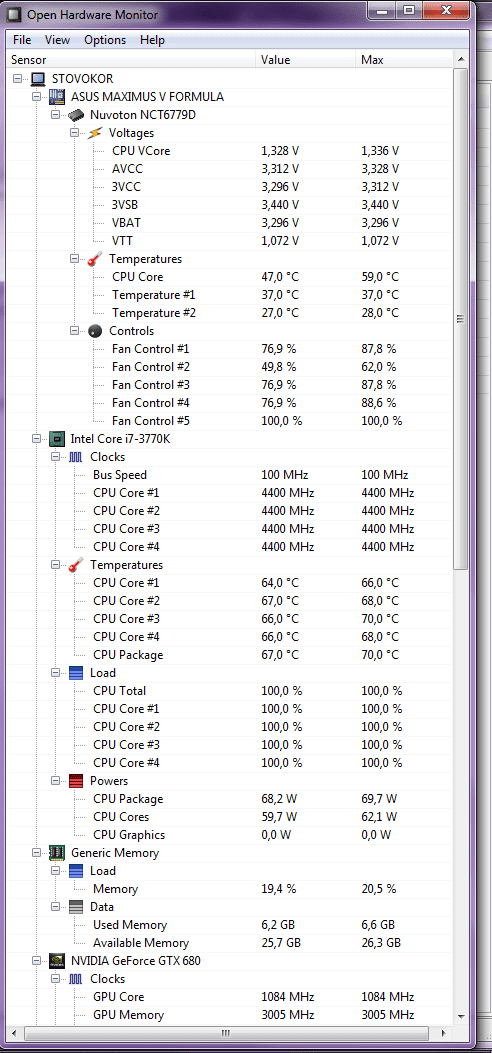The width and height of the screenshot is (492, 1053).
Task: Collapse the Intel Core i7-3770K node
Action: pos(36,439)
